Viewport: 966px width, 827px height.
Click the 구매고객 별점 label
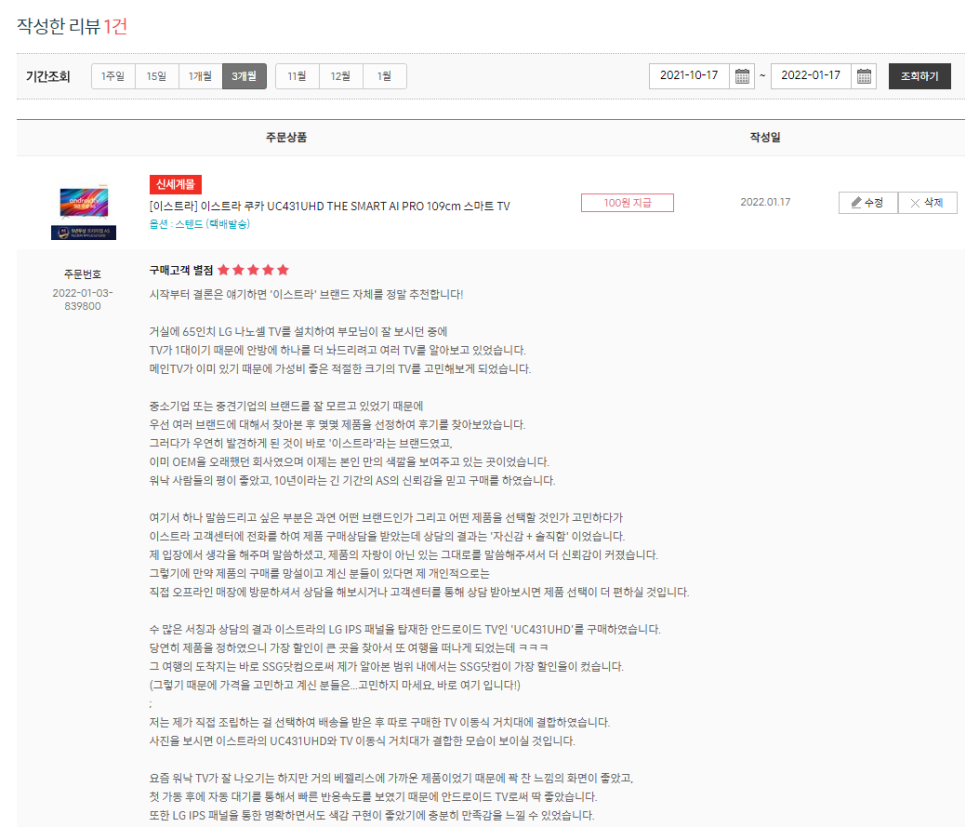[181, 270]
